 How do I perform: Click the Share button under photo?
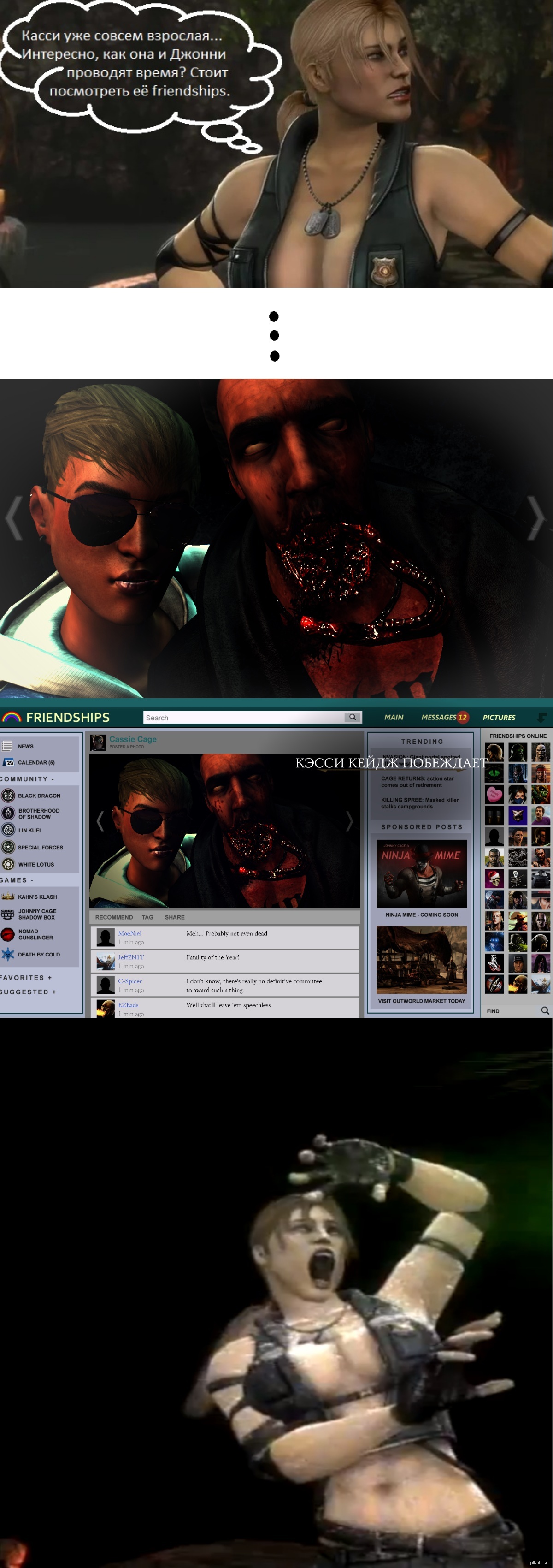[x=175, y=917]
